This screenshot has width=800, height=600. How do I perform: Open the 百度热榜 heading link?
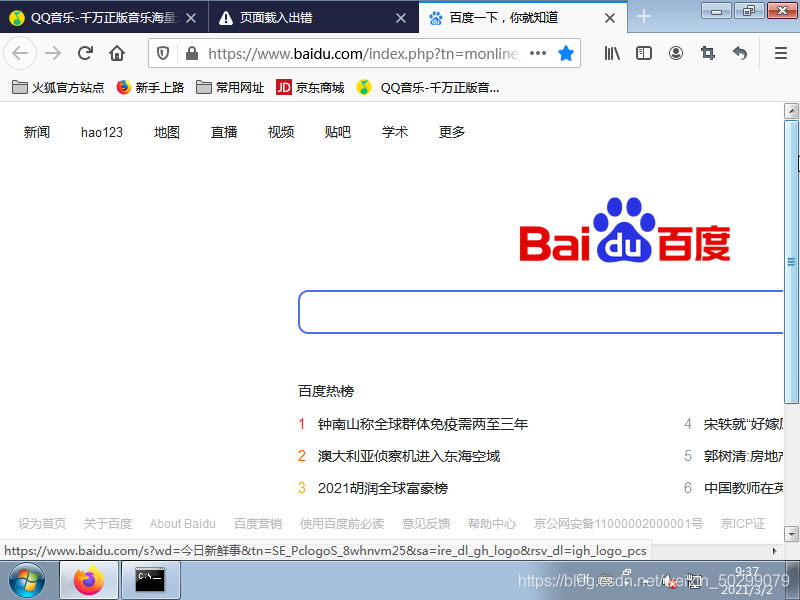click(326, 391)
